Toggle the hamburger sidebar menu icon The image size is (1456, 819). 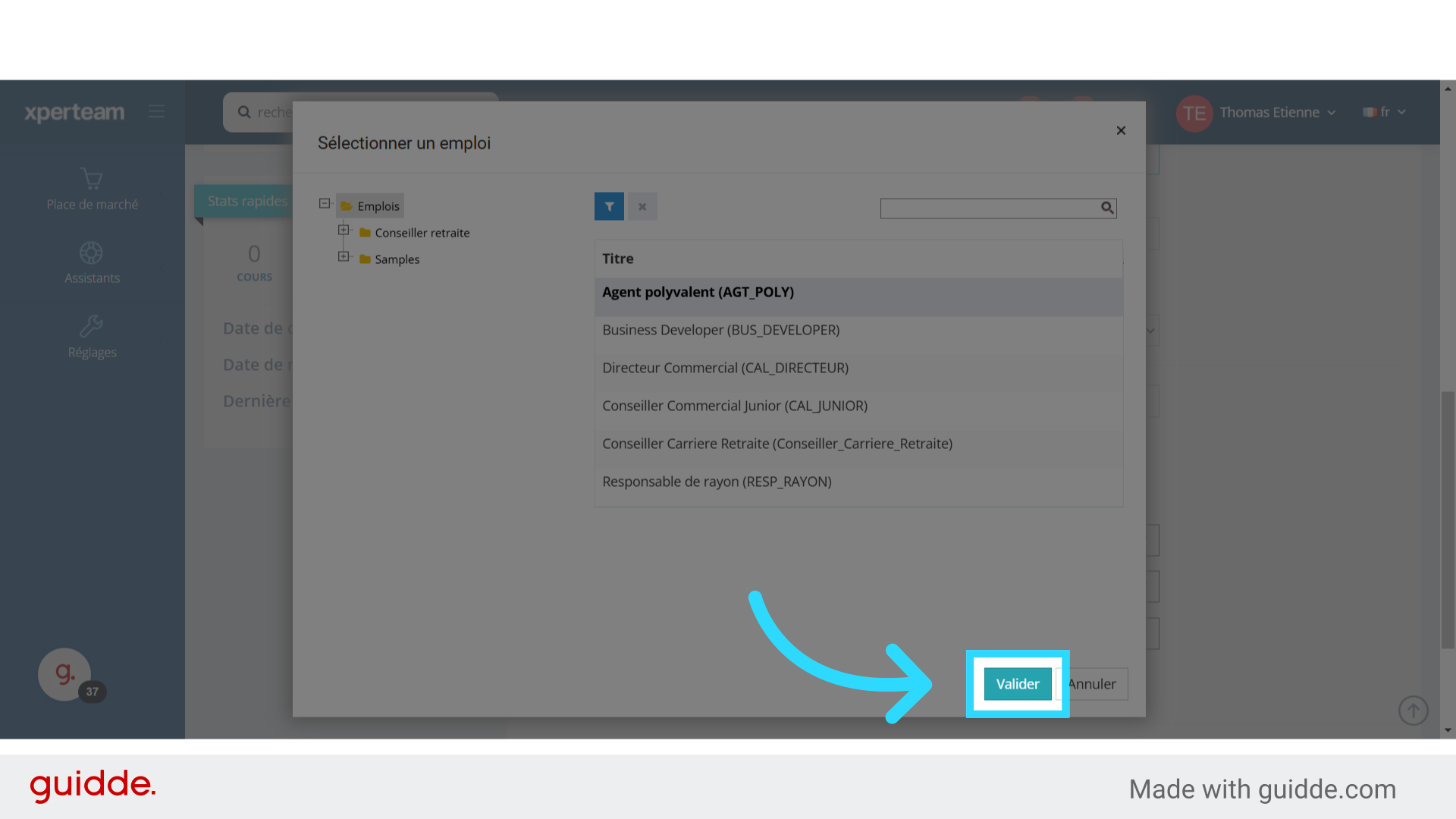pos(157,111)
